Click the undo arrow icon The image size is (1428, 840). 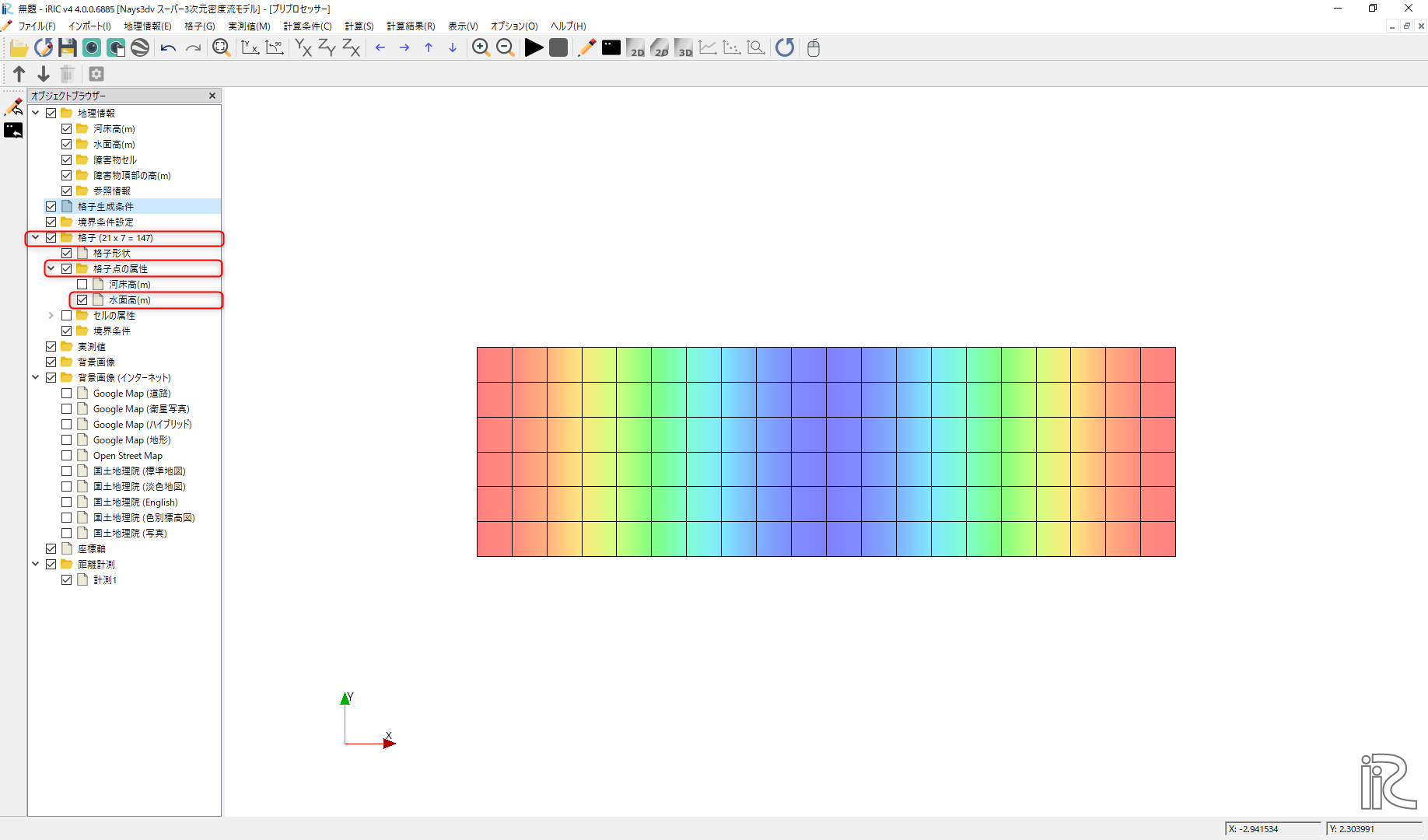tap(168, 48)
